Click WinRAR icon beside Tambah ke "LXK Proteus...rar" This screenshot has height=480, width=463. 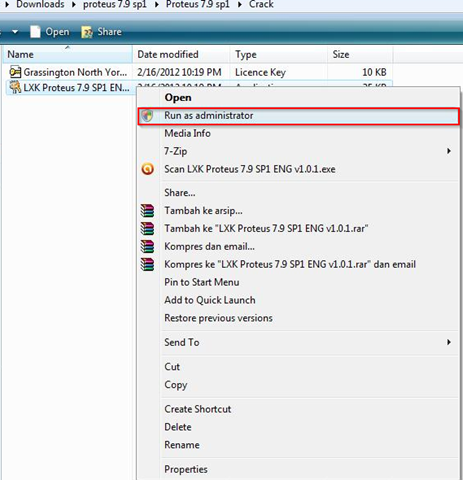click(x=147, y=229)
